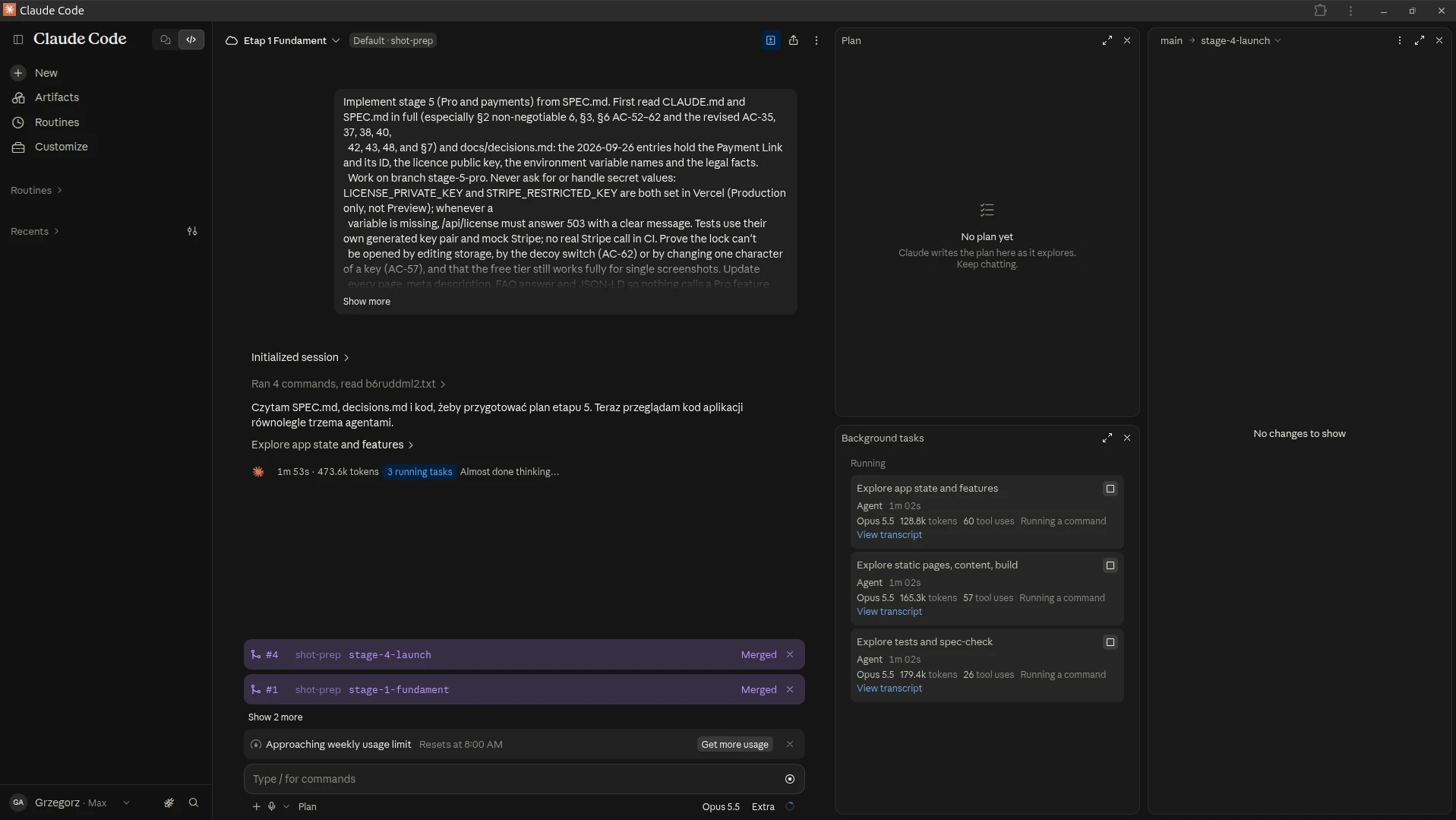Click the title bar extensions puzzle icon
Image resolution: width=1456 pixels, height=820 pixels.
1321,11
